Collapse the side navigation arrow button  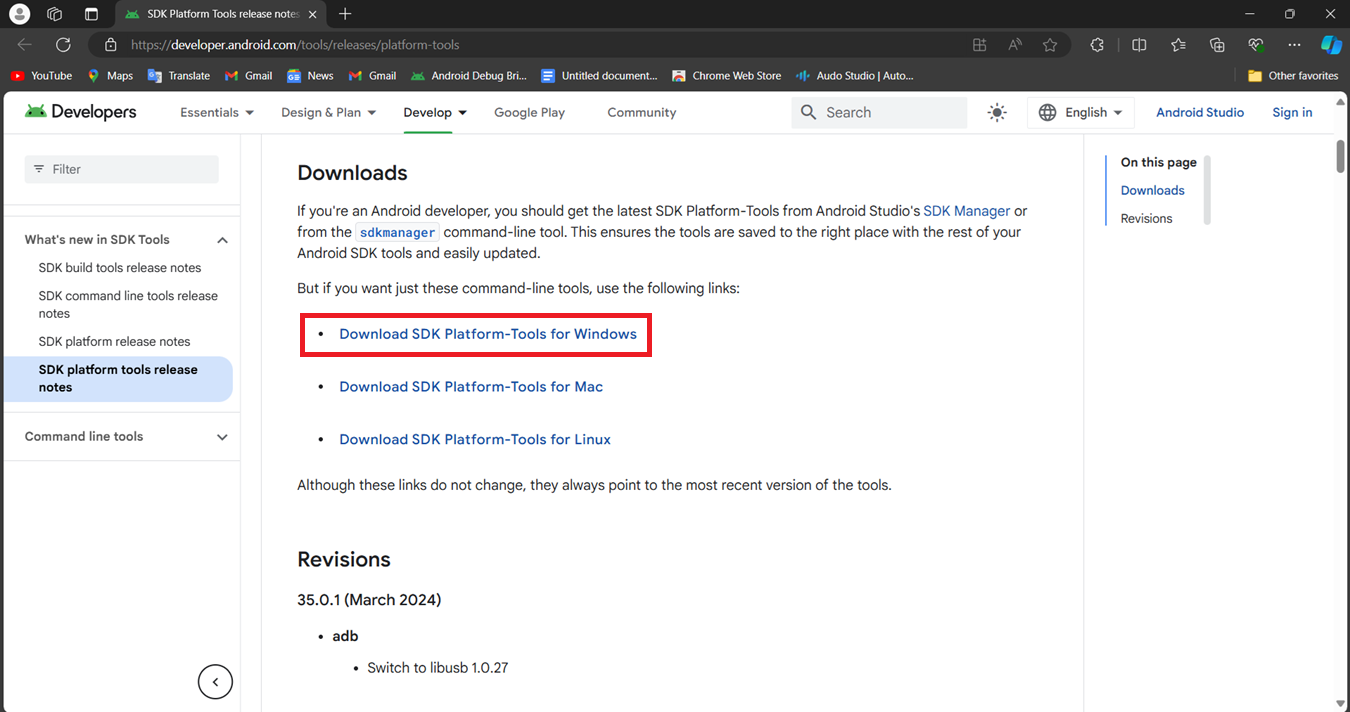coord(215,682)
